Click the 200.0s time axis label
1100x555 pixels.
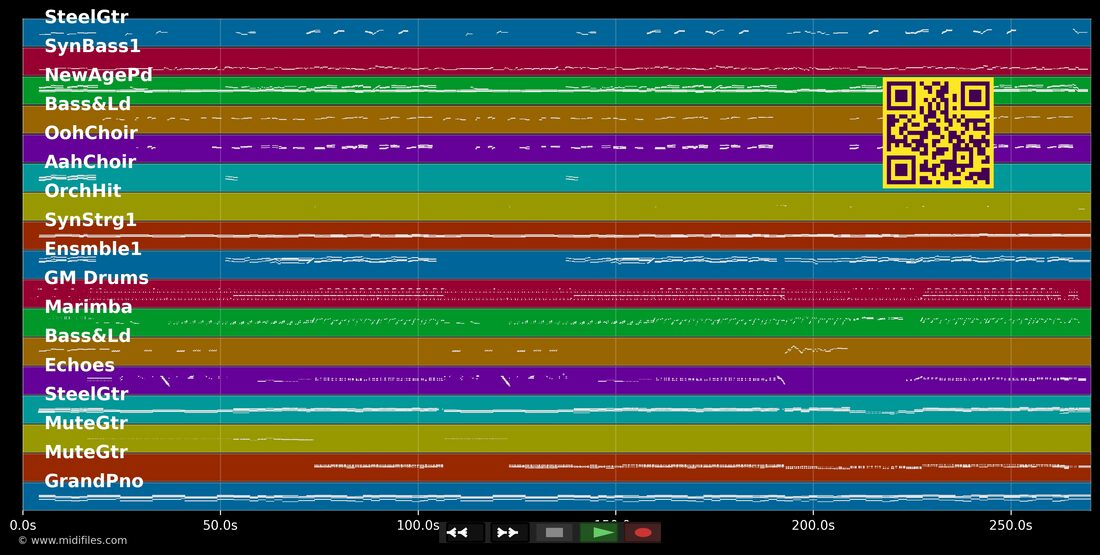coord(814,525)
